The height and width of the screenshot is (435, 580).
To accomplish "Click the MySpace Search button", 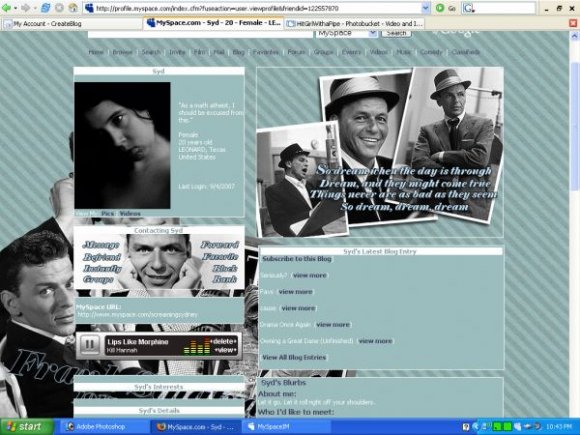I will tap(396, 33).
